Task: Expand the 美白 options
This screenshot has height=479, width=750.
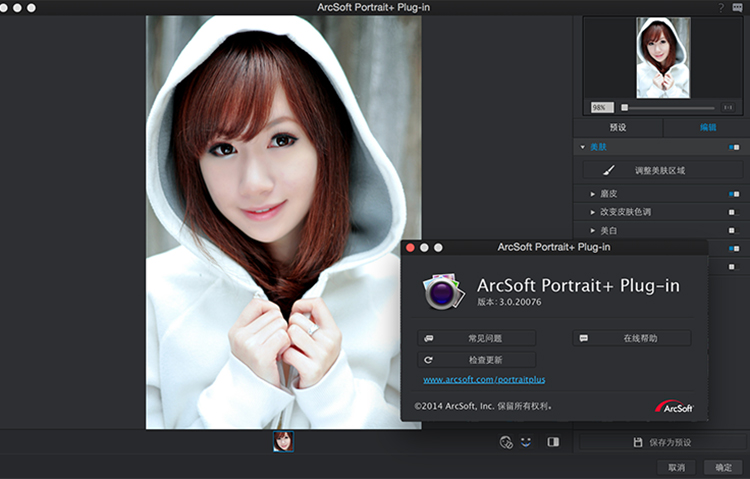Action: 592,230
